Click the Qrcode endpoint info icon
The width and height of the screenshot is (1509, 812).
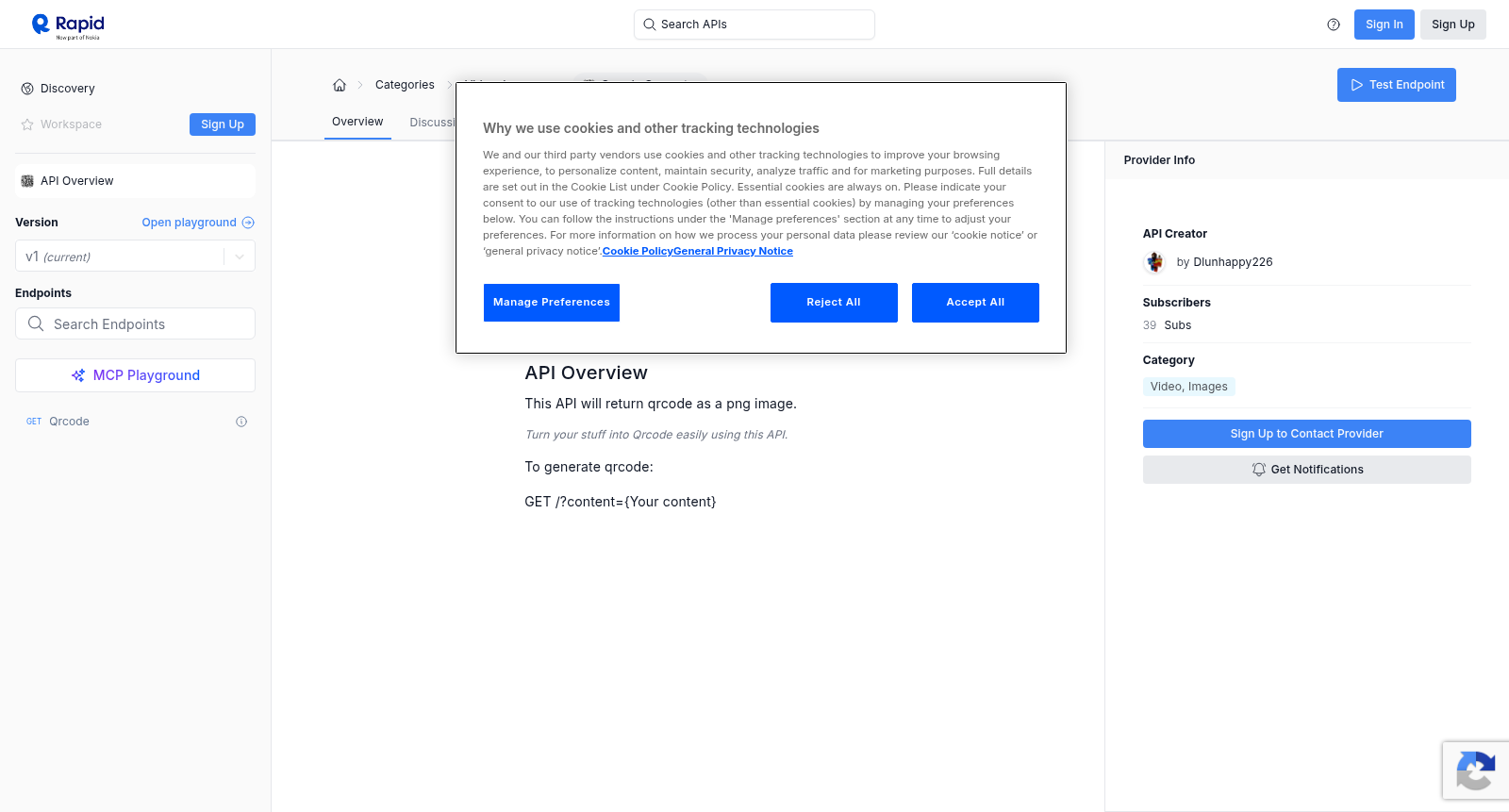(x=241, y=422)
